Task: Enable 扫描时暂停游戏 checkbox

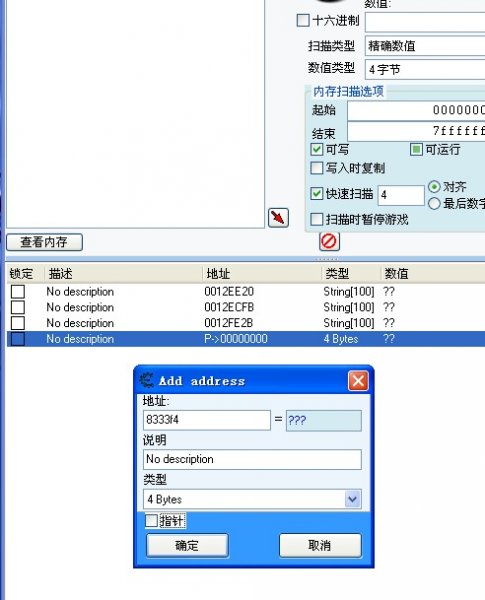Action: tap(317, 219)
